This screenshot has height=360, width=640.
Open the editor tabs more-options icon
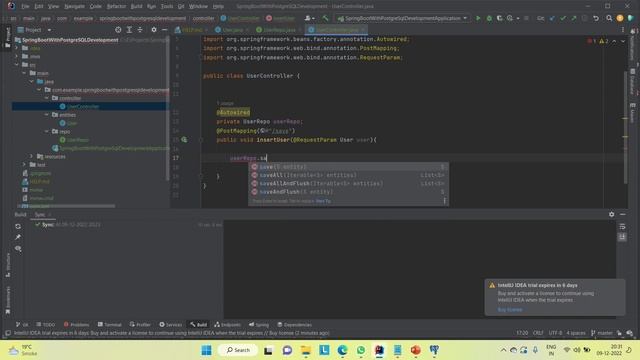[623, 30]
